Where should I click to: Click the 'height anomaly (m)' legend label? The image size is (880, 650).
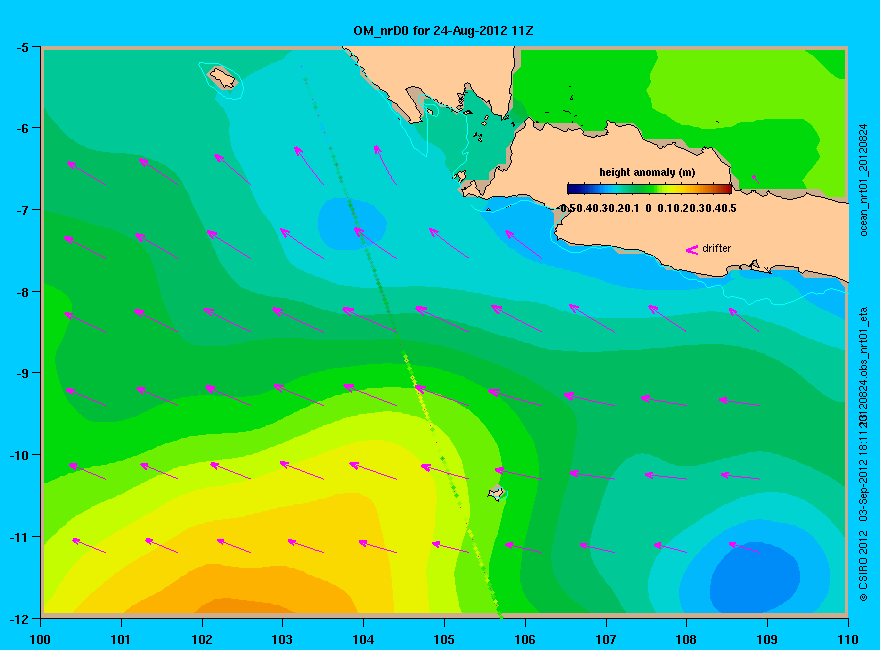(647, 172)
